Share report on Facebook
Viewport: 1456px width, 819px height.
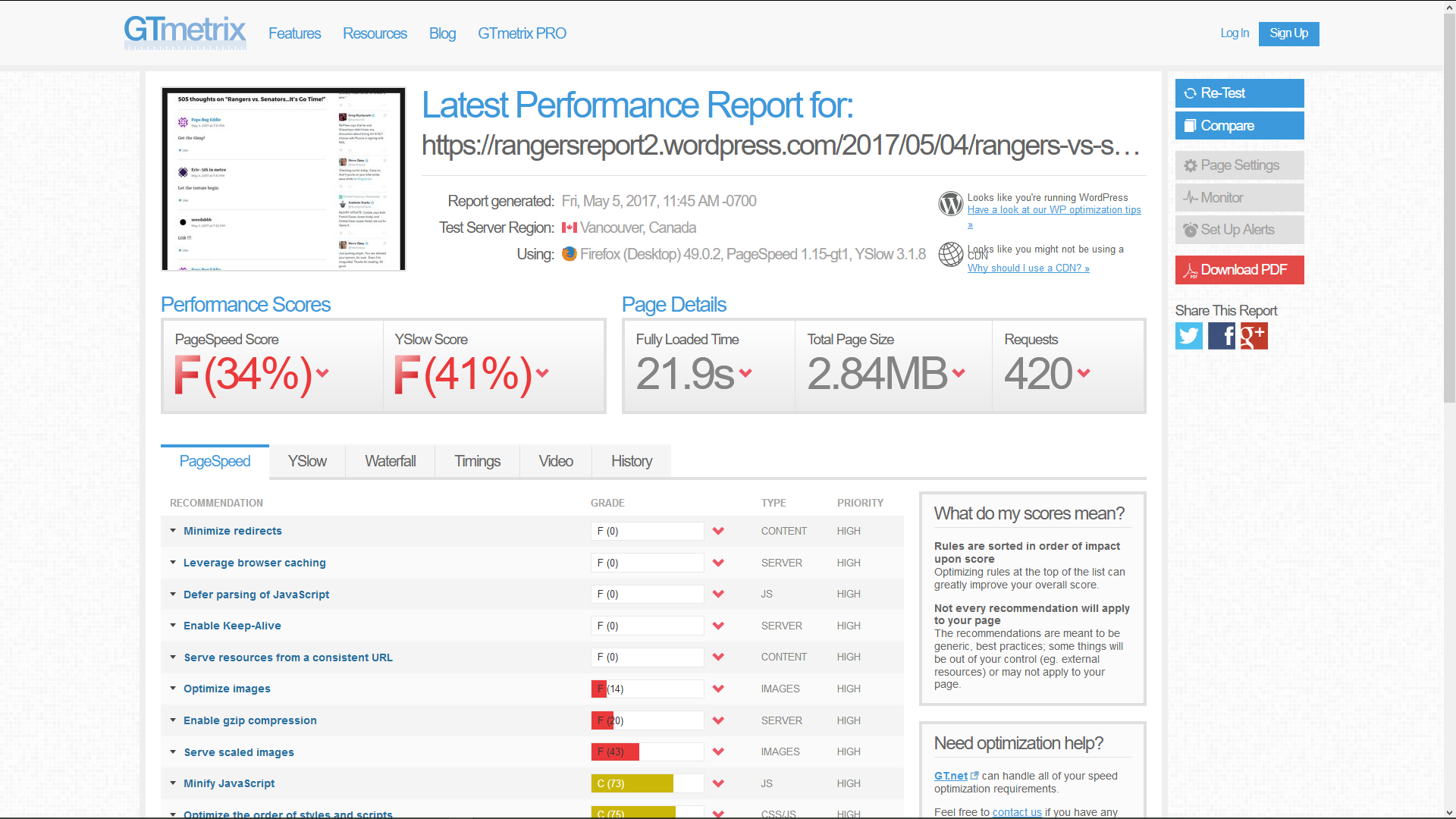(x=1222, y=336)
